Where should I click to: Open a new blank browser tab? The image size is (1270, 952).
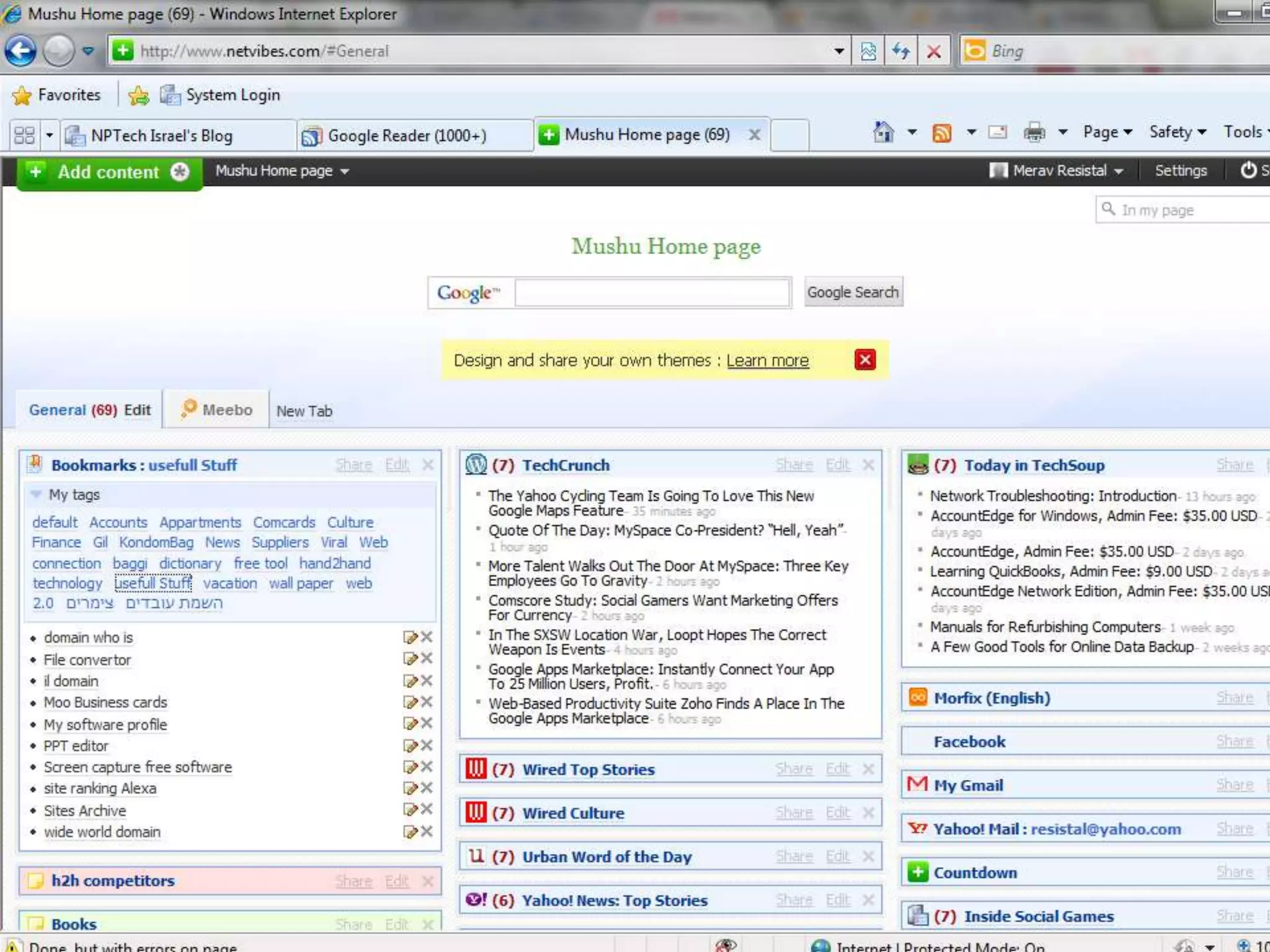coord(789,135)
